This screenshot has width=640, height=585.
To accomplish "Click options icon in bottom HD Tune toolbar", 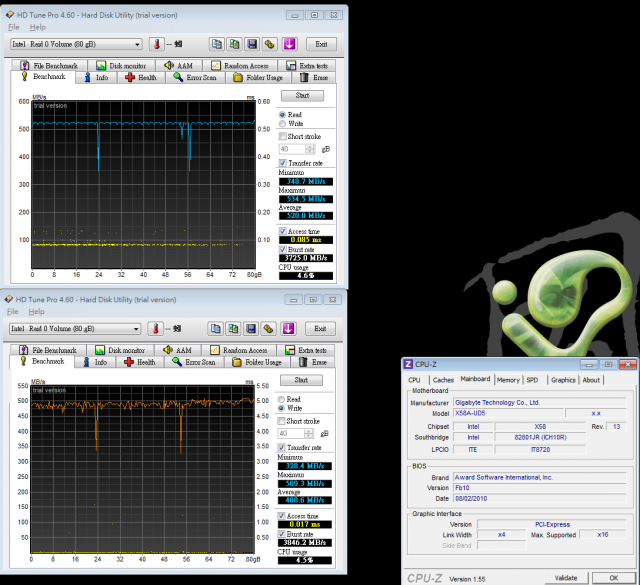I will coord(269,329).
